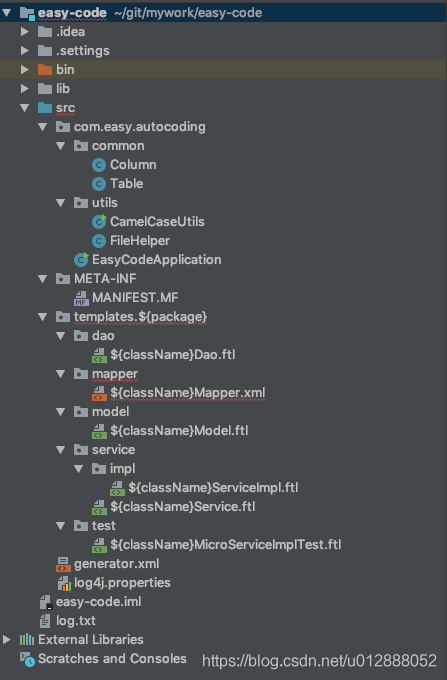
Task: Click the MANIFEST.MF file icon
Action: coord(81,298)
